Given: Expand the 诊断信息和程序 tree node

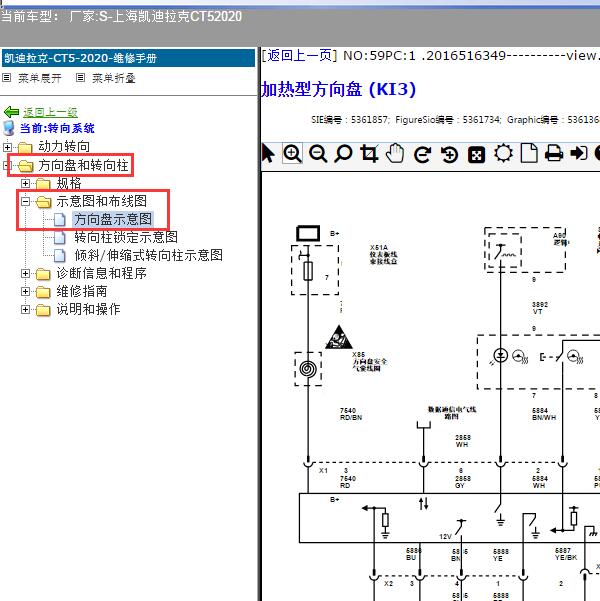Looking at the screenshot, I should pyautogui.click(x=25, y=273).
